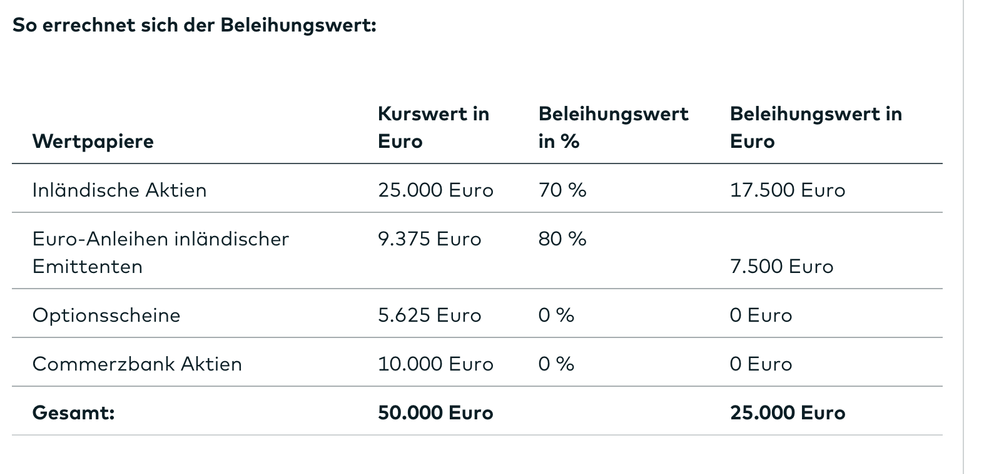The height and width of the screenshot is (474, 999).
Task: Select the 17.500 Euro cell
Action: click(x=787, y=189)
